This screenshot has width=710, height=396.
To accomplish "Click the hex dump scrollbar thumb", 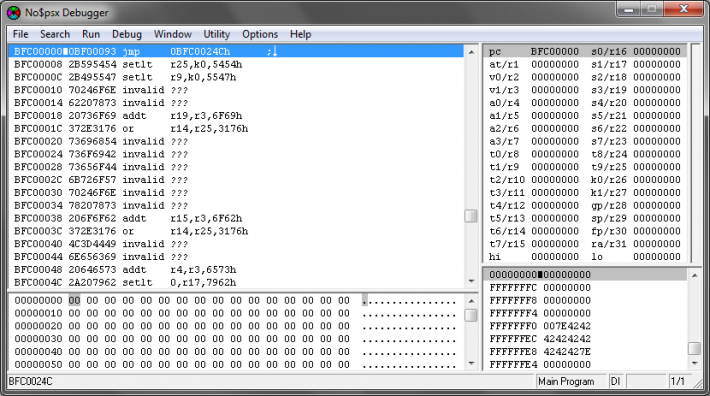I will (x=471, y=315).
